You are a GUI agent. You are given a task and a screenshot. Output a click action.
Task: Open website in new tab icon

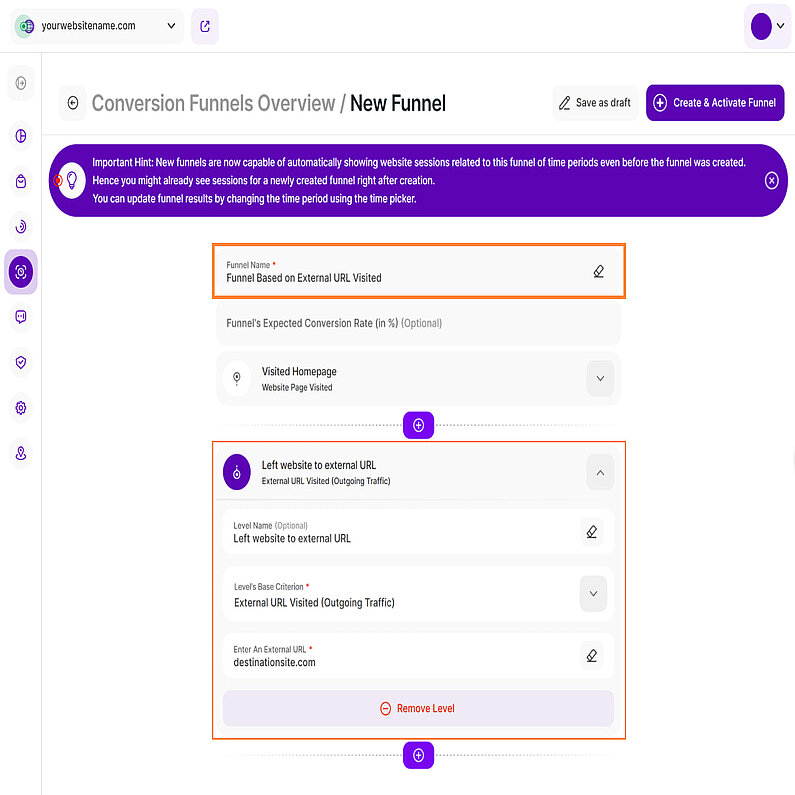pos(204,26)
